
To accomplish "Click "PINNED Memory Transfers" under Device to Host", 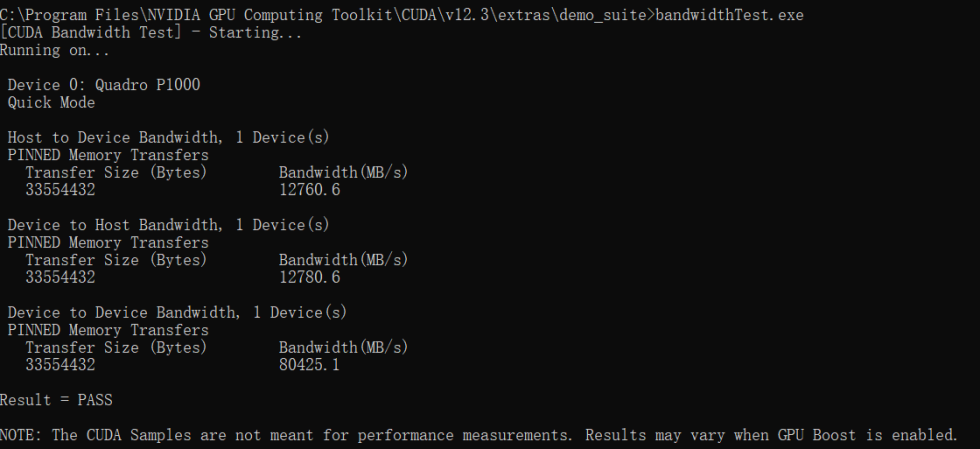I will (108, 242).
